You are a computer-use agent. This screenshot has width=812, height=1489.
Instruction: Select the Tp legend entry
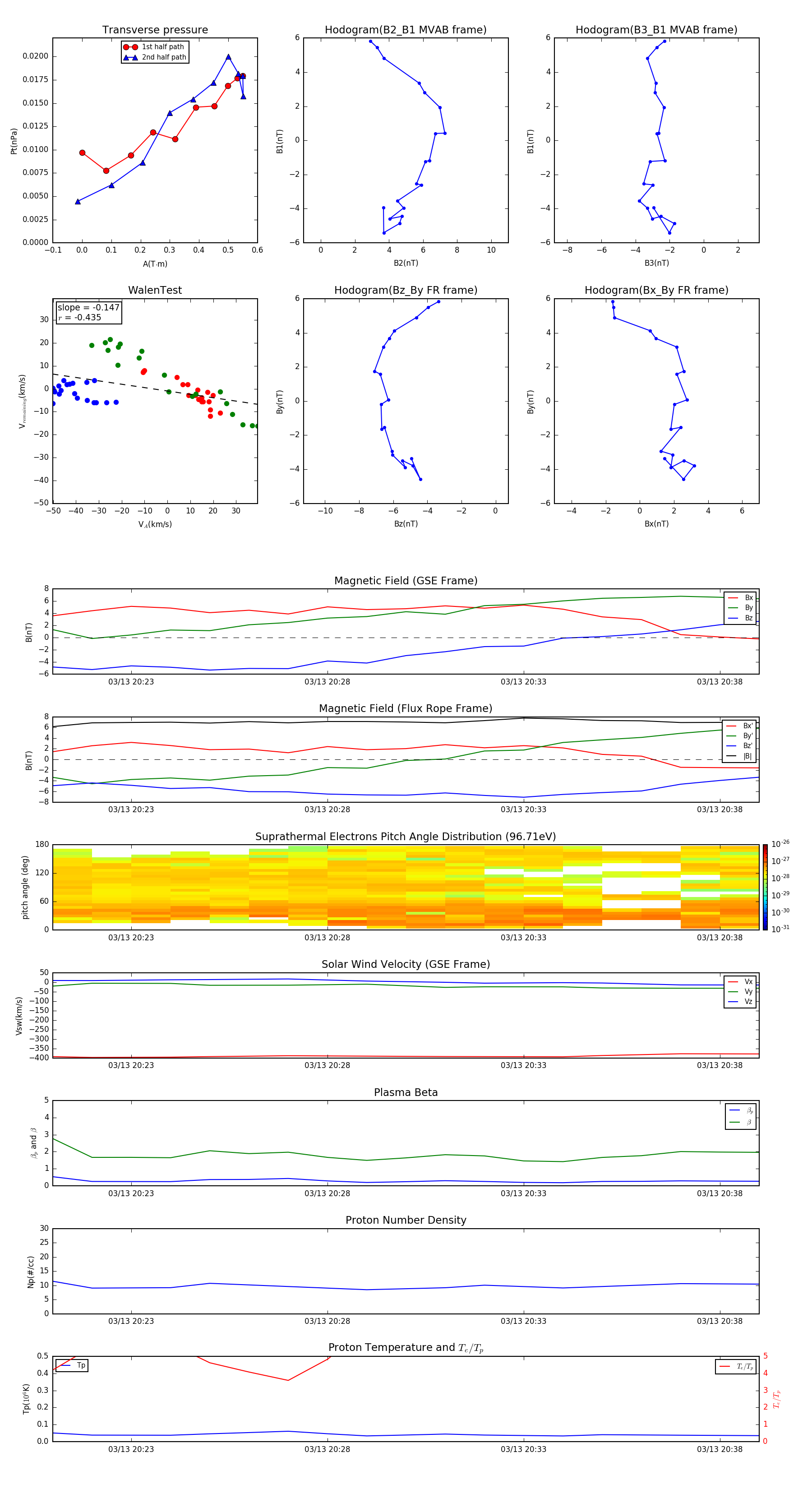coord(72,1365)
